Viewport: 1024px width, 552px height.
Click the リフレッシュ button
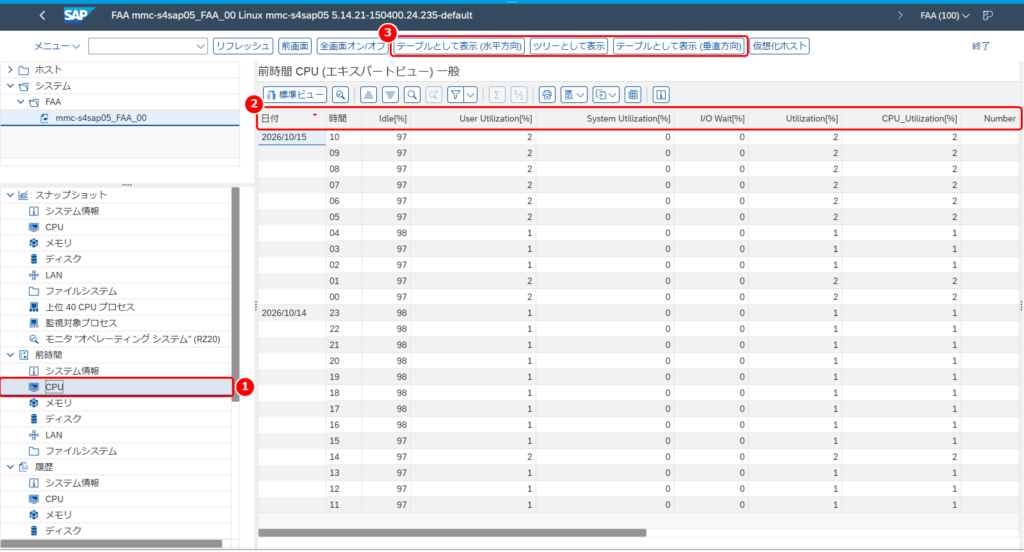point(243,46)
